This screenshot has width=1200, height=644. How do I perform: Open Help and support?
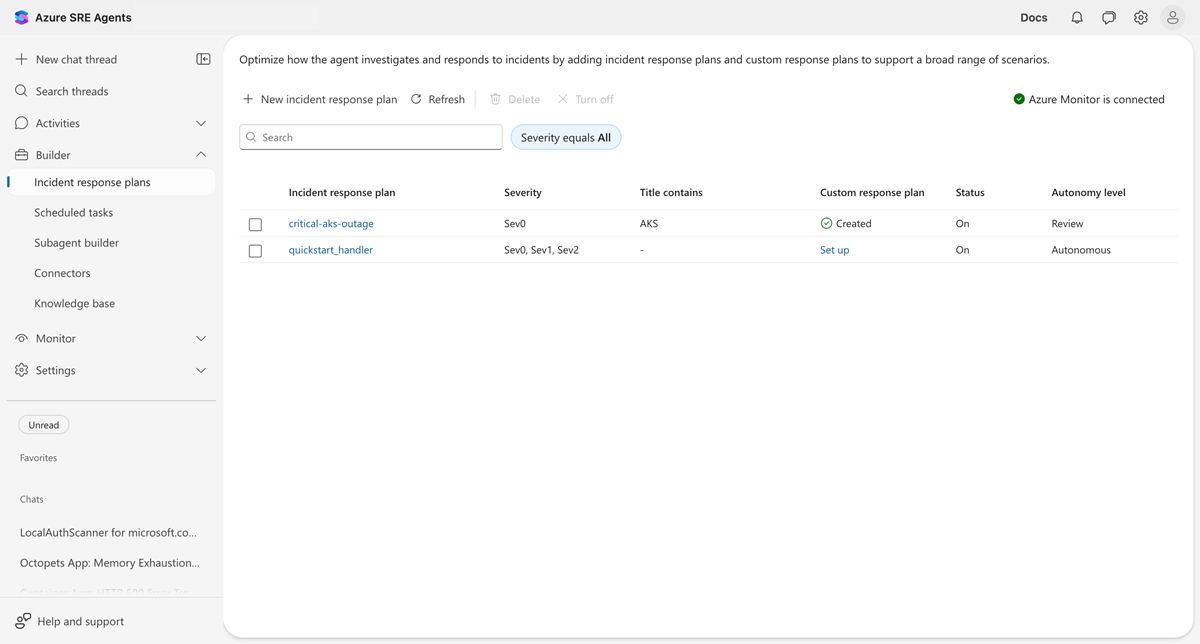point(70,621)
